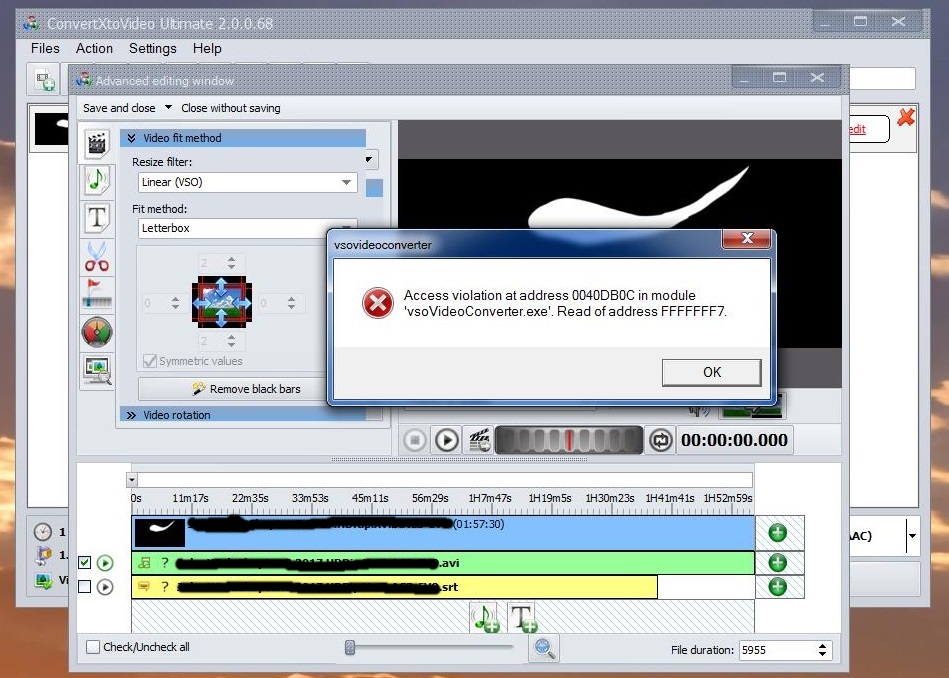949x678 pixels.
Task: Click the edit link in main window
Action: 858,129
